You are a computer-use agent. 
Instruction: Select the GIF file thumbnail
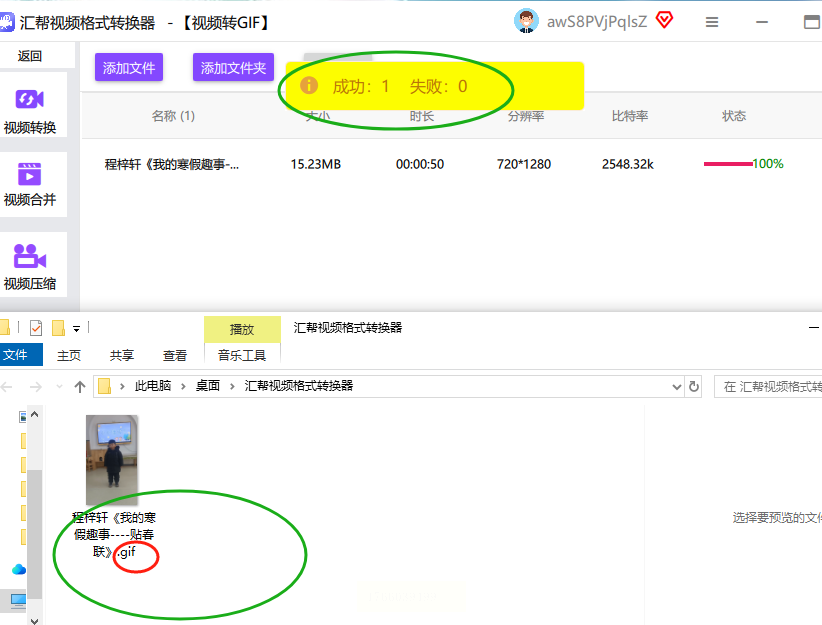(x=112, y=460)
